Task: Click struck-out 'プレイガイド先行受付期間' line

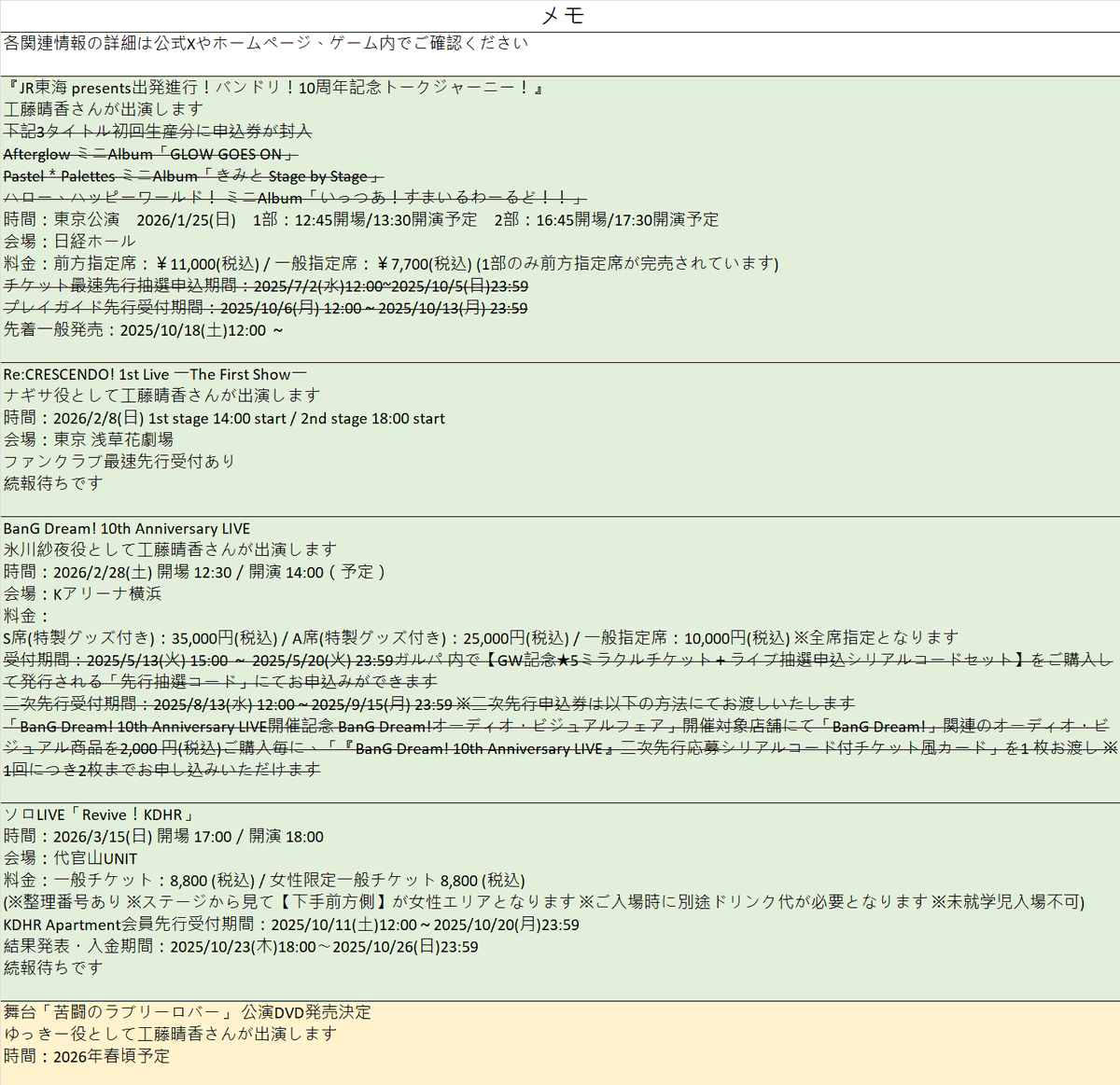Action: (265, 308)
